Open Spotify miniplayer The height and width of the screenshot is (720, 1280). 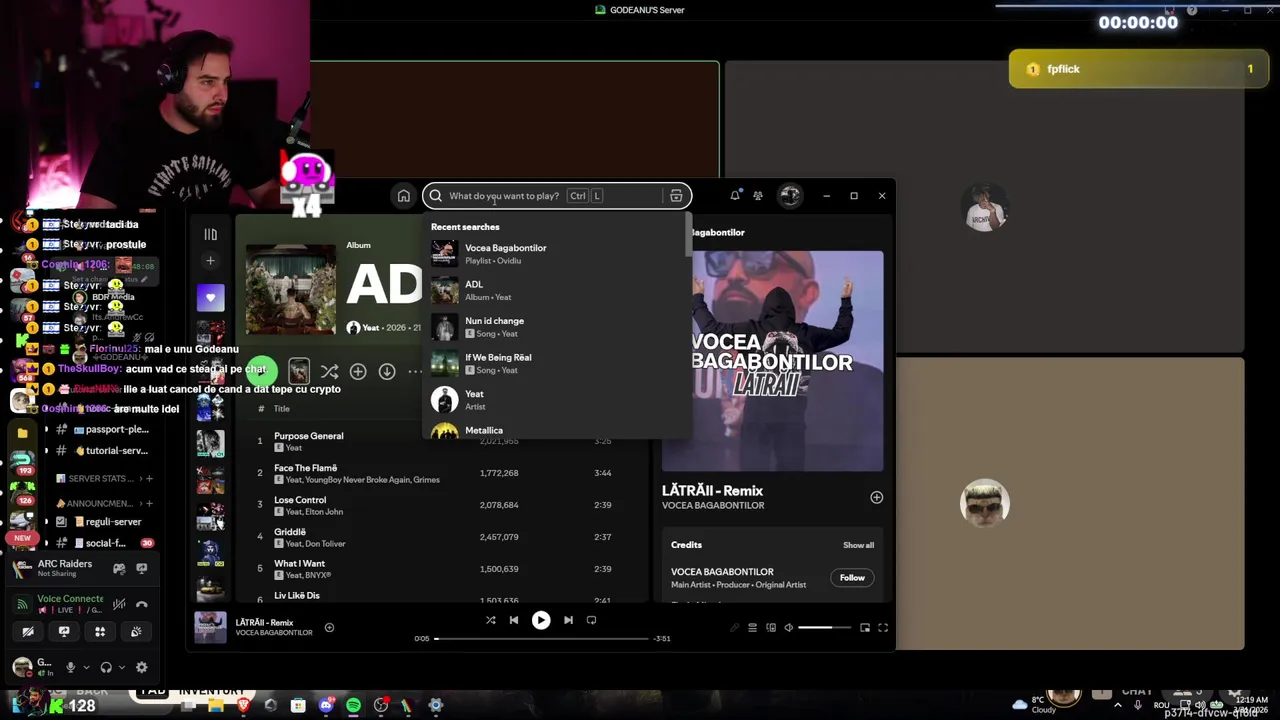(x=865, y=628)
